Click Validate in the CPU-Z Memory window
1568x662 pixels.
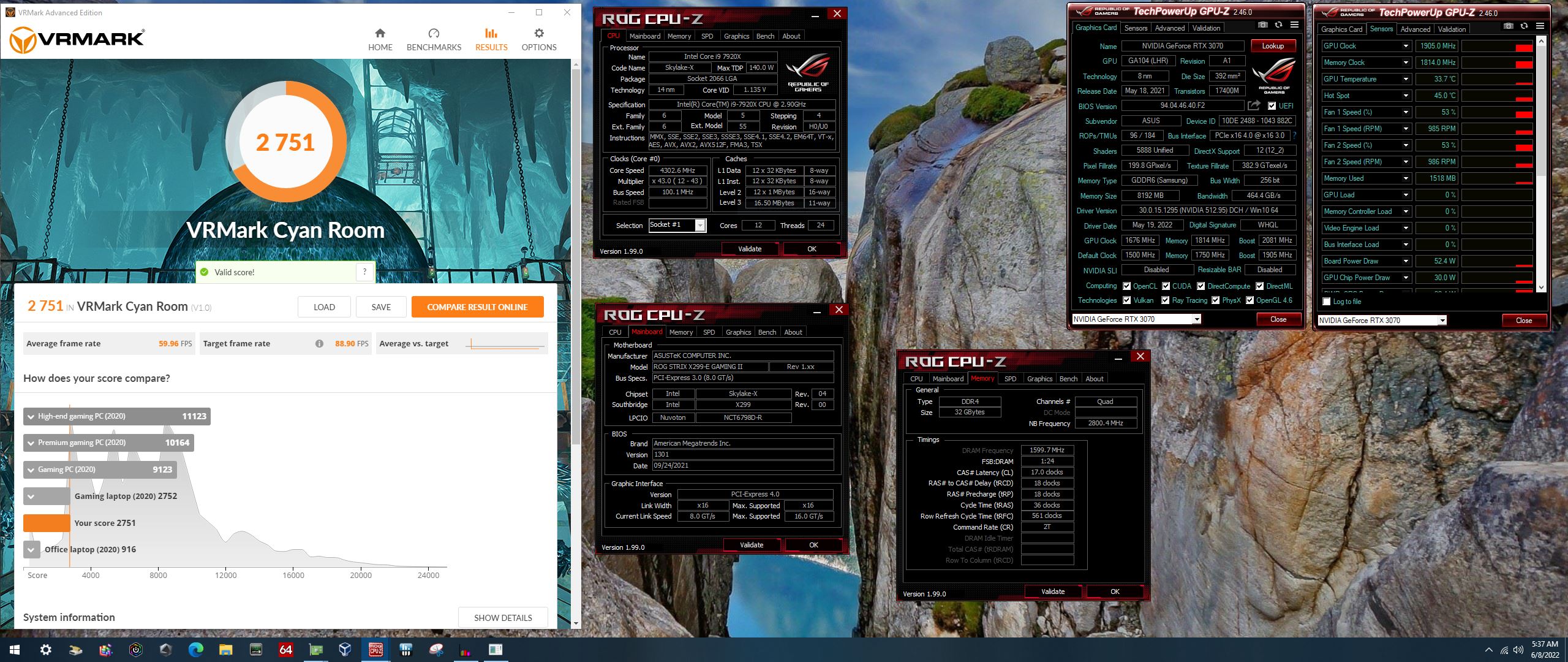pos(1052,592)
